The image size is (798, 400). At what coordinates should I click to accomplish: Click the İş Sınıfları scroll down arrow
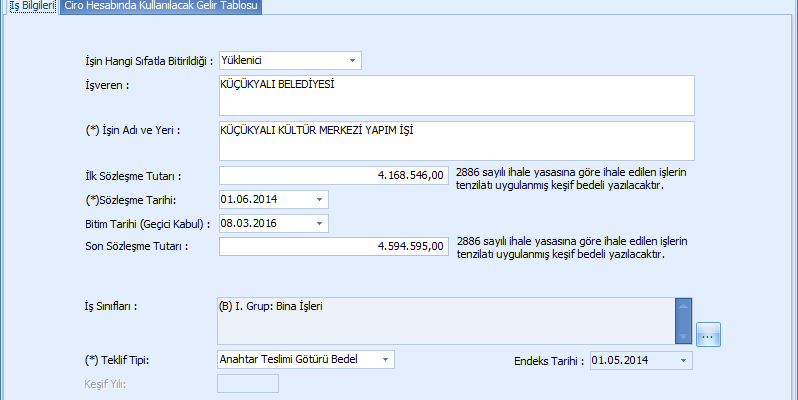684,335
